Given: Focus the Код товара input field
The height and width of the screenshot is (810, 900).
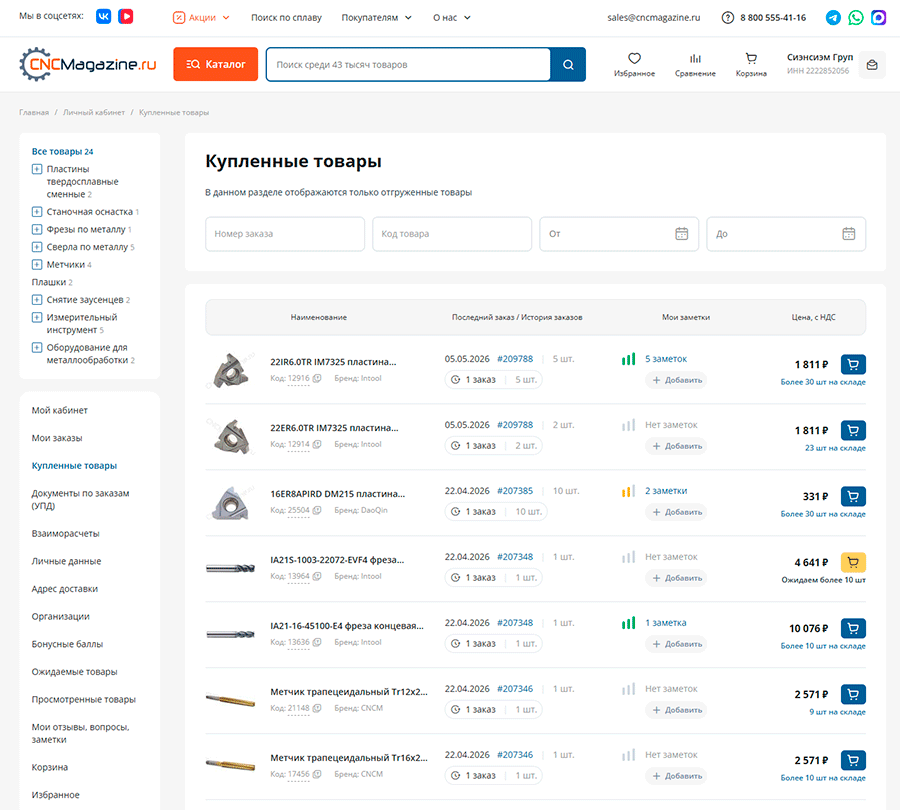Looking at the screenshot, I should click(452, 234).
